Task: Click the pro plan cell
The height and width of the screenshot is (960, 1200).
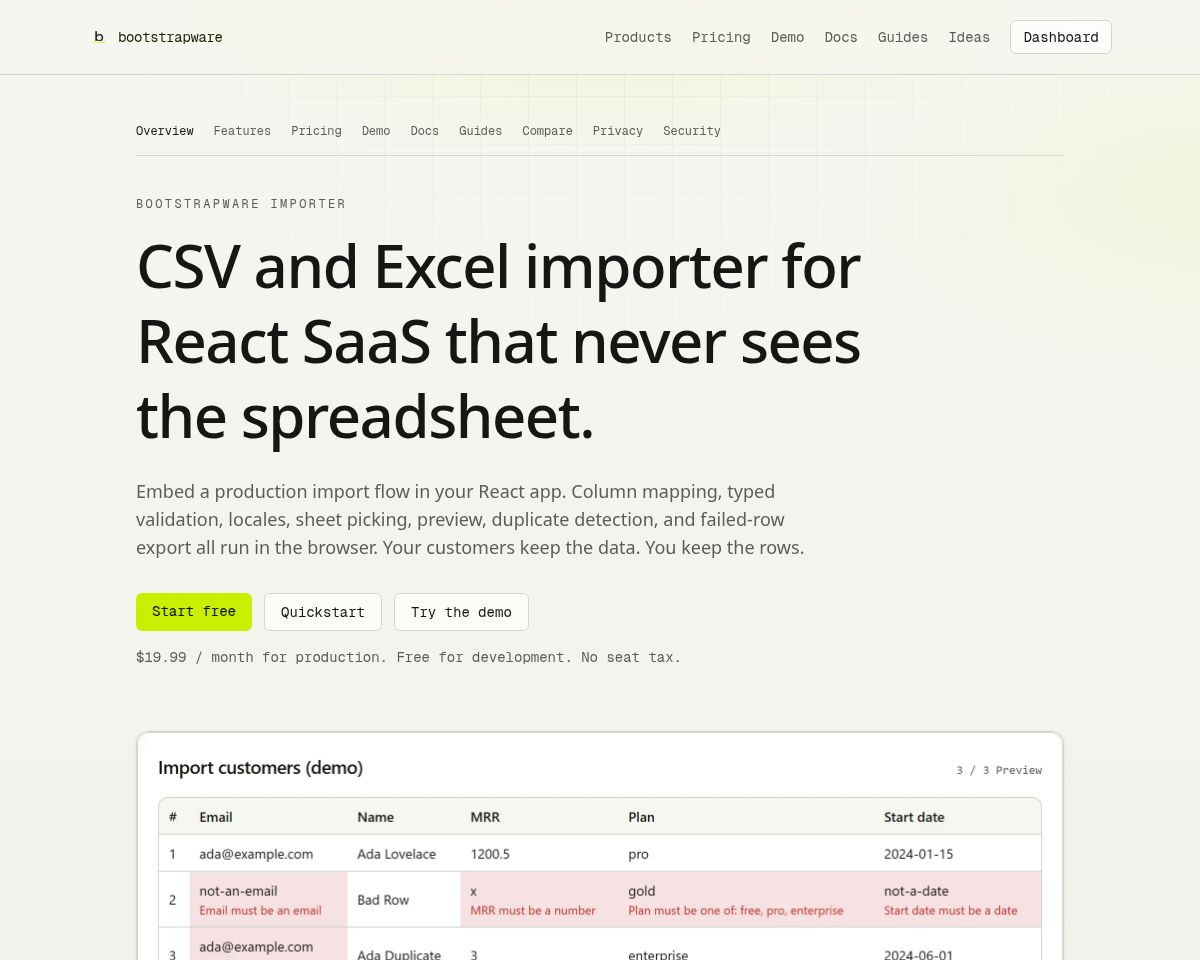Action: click(x=746, y=854)
